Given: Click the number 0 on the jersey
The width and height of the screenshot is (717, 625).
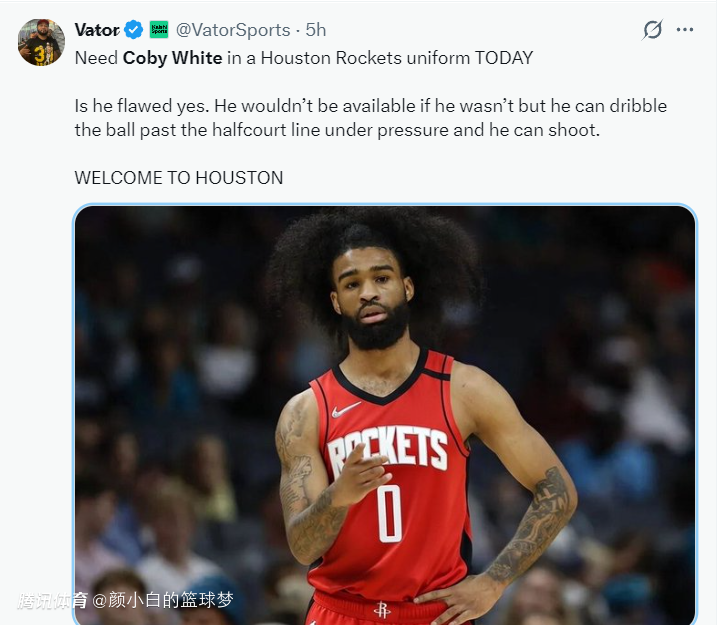Looking at the screenshot, I should click(x=390, y=513).
